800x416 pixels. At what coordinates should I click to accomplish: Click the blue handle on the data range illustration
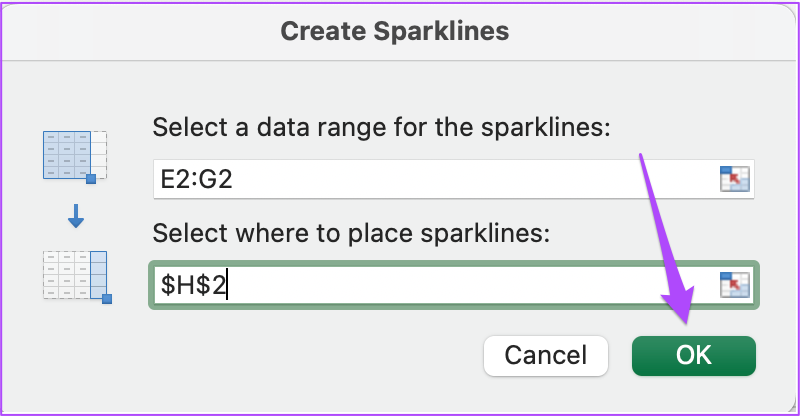coord(91,179)
